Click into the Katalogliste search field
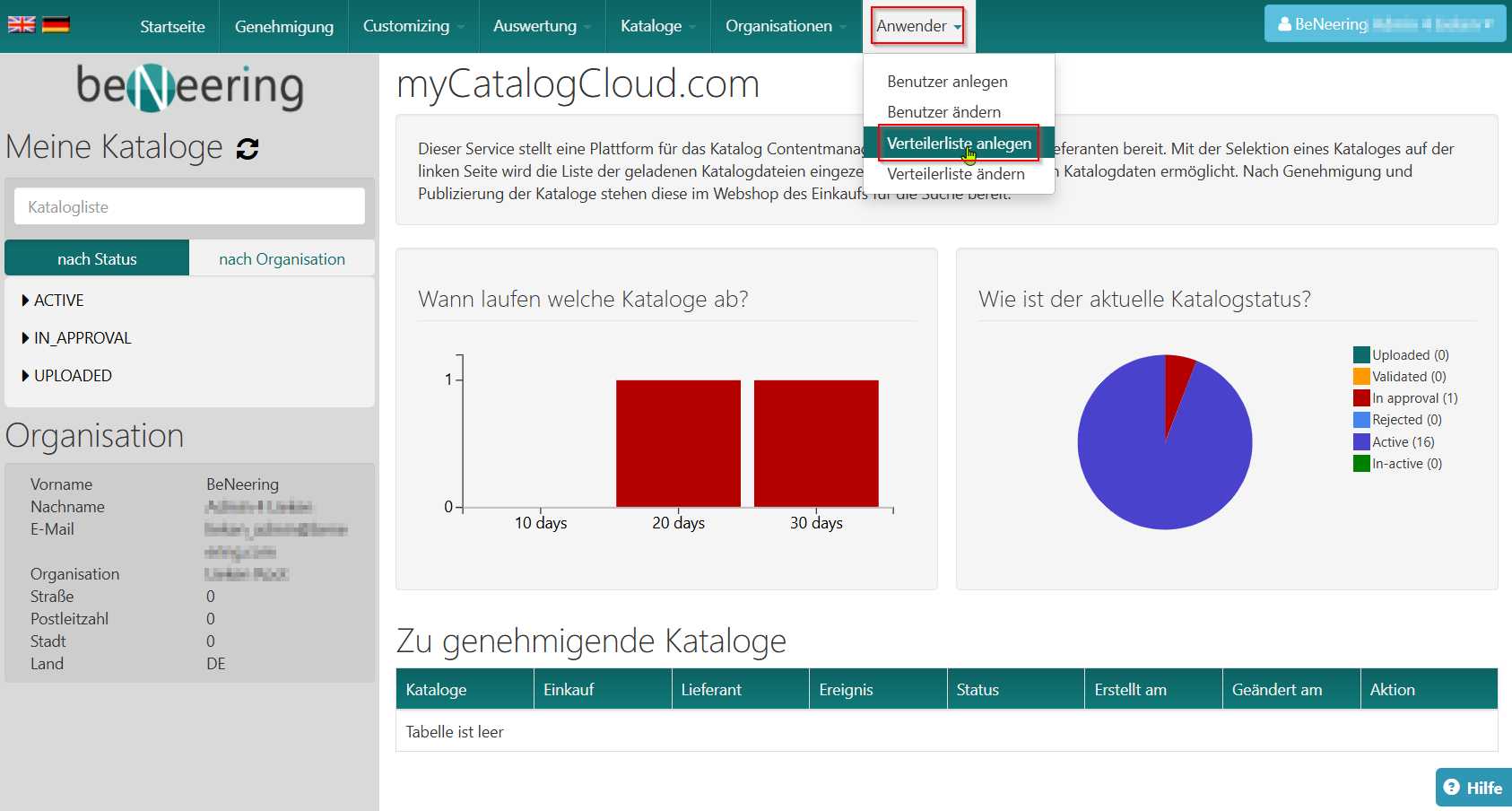 (189, 207)
